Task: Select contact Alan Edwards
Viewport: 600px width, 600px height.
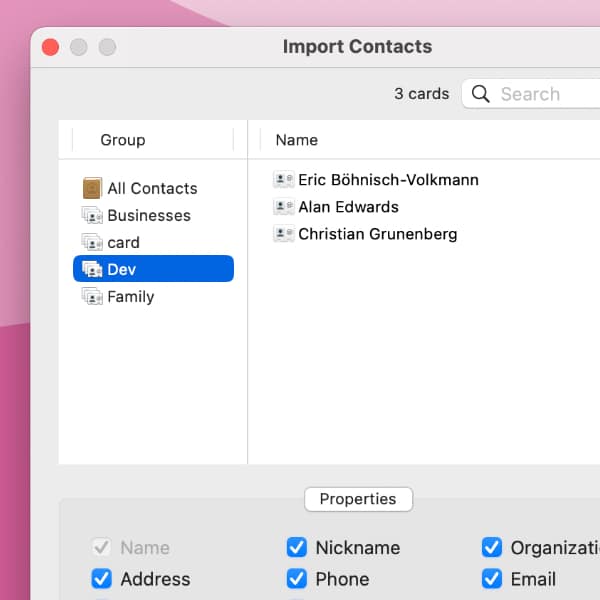Action: (349, 207)
